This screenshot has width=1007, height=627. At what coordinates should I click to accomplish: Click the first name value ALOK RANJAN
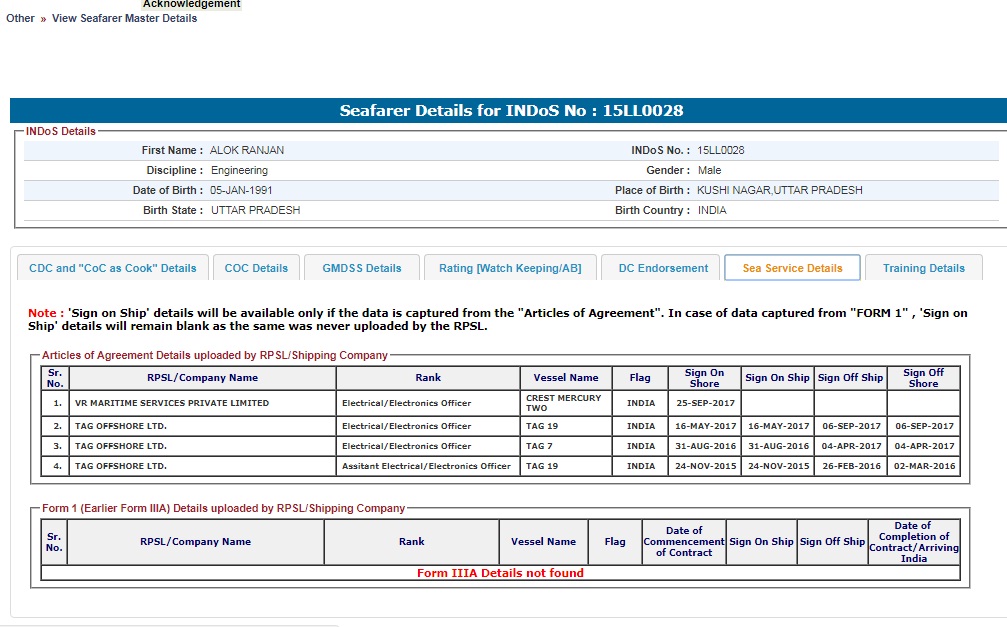tap(246, 150)
